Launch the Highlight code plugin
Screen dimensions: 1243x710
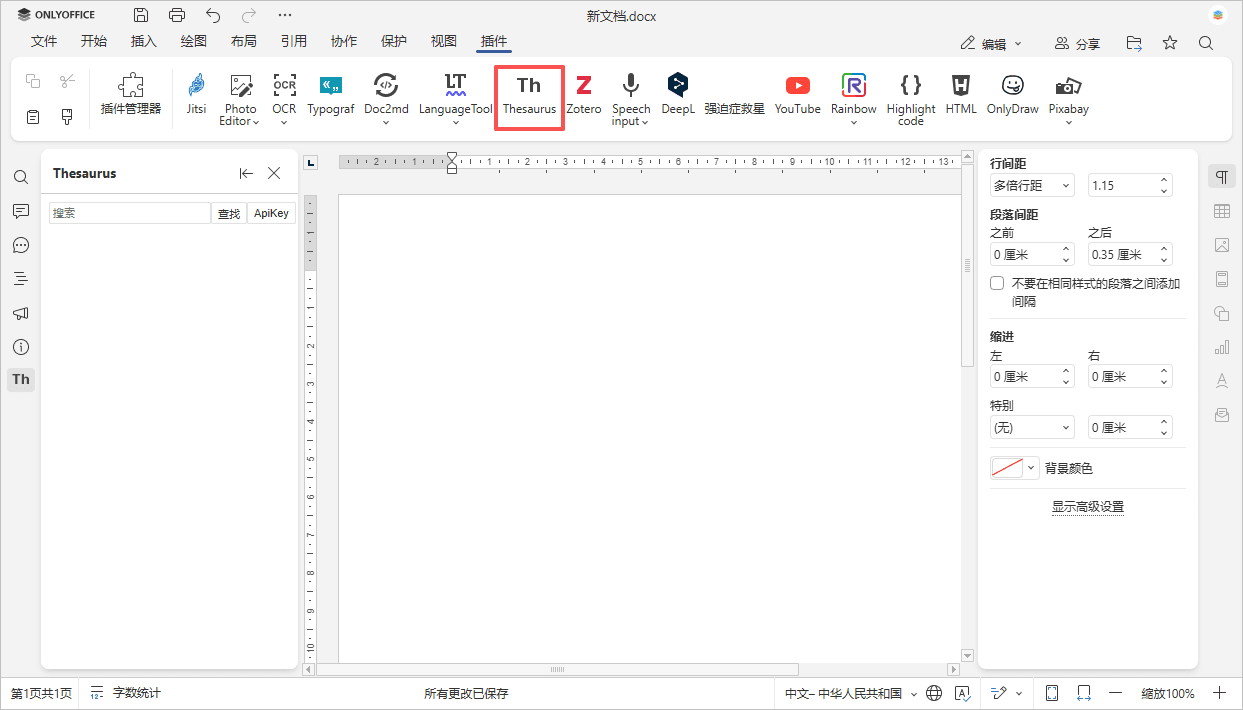click(x=910, y=98)
